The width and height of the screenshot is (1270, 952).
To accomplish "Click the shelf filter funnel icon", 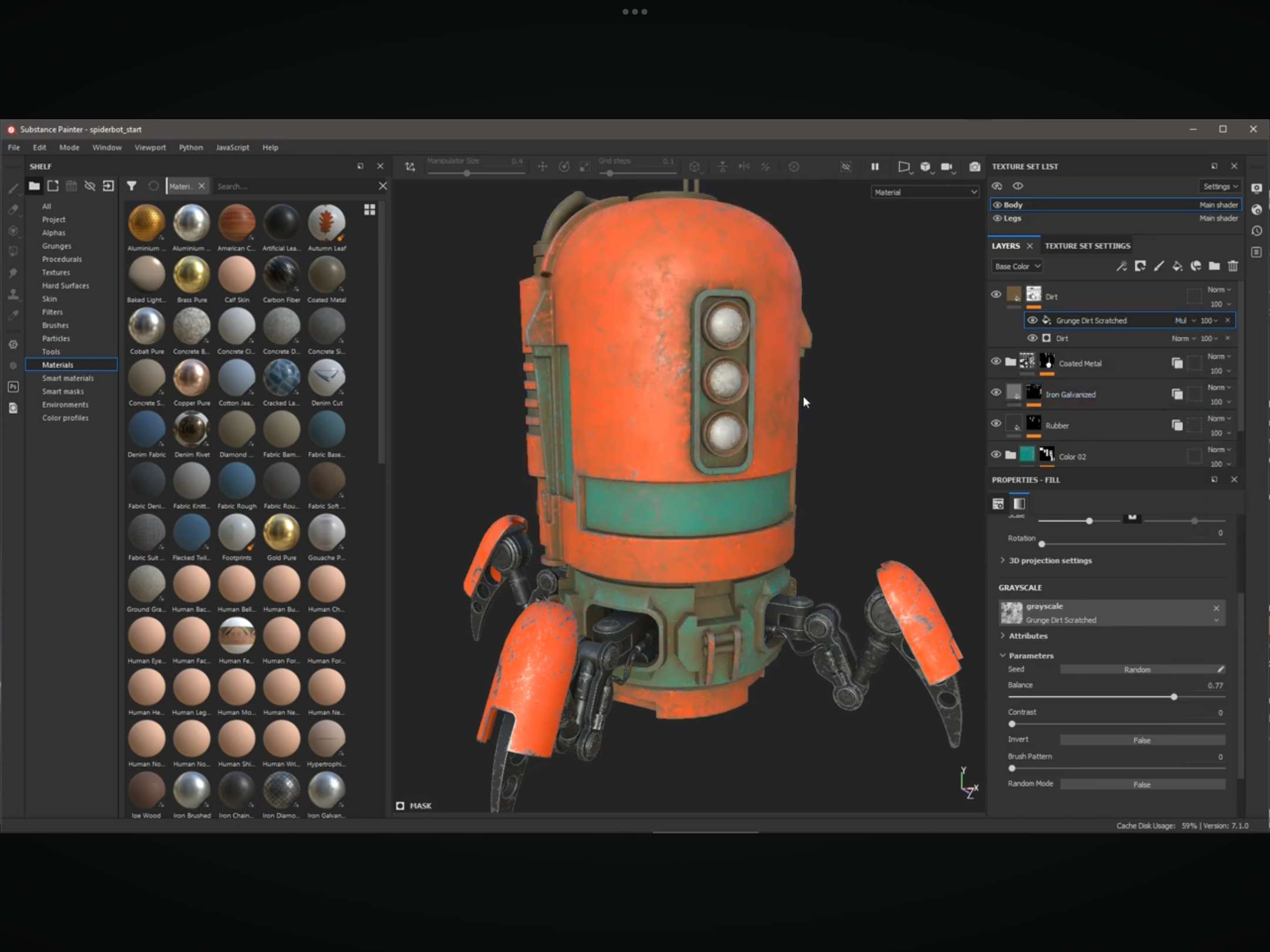I will [132, 186].
